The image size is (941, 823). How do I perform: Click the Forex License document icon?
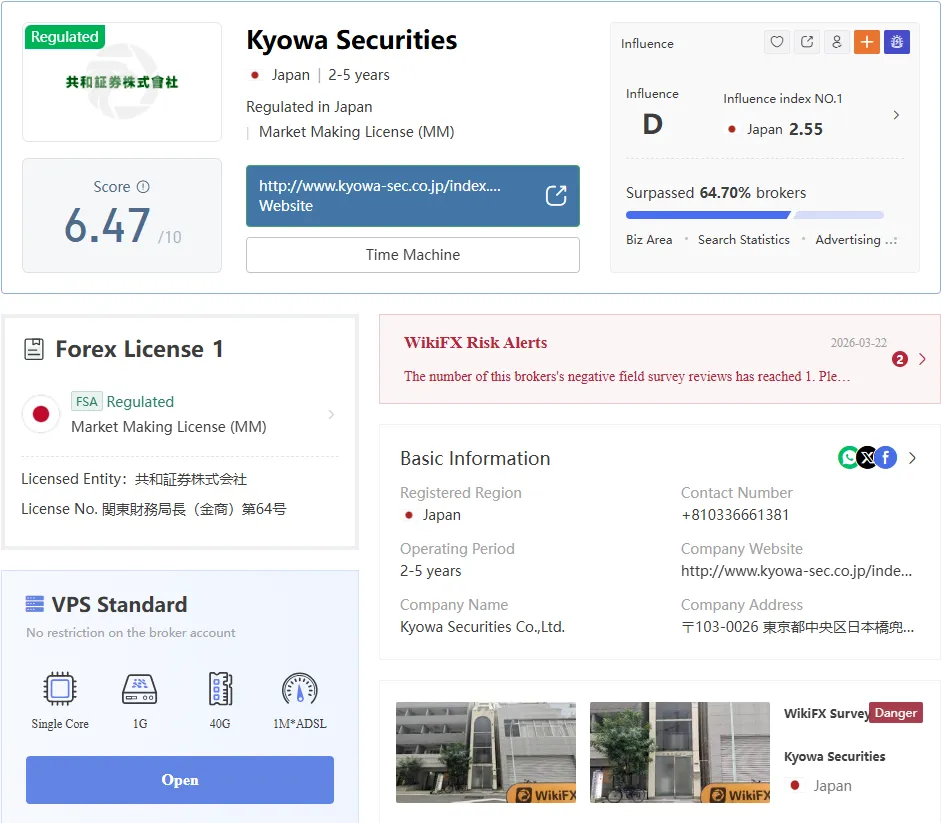point(34,349)
